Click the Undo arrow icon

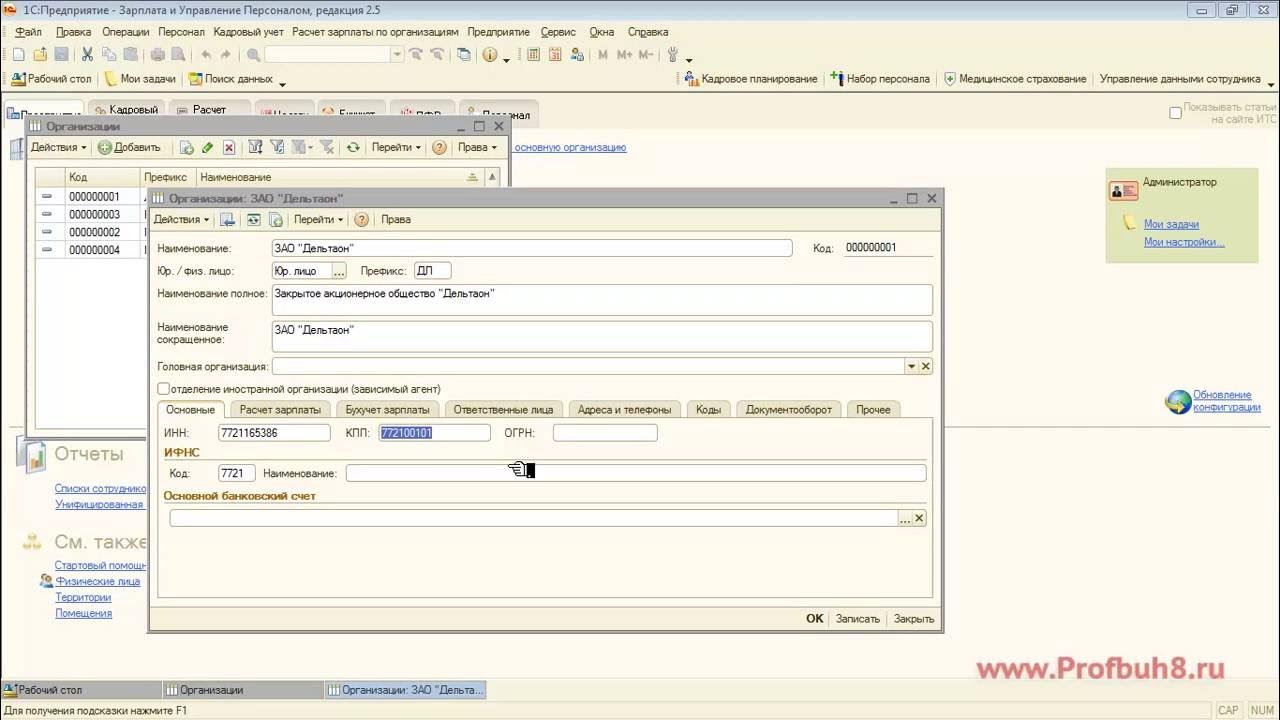pos(206,55)
